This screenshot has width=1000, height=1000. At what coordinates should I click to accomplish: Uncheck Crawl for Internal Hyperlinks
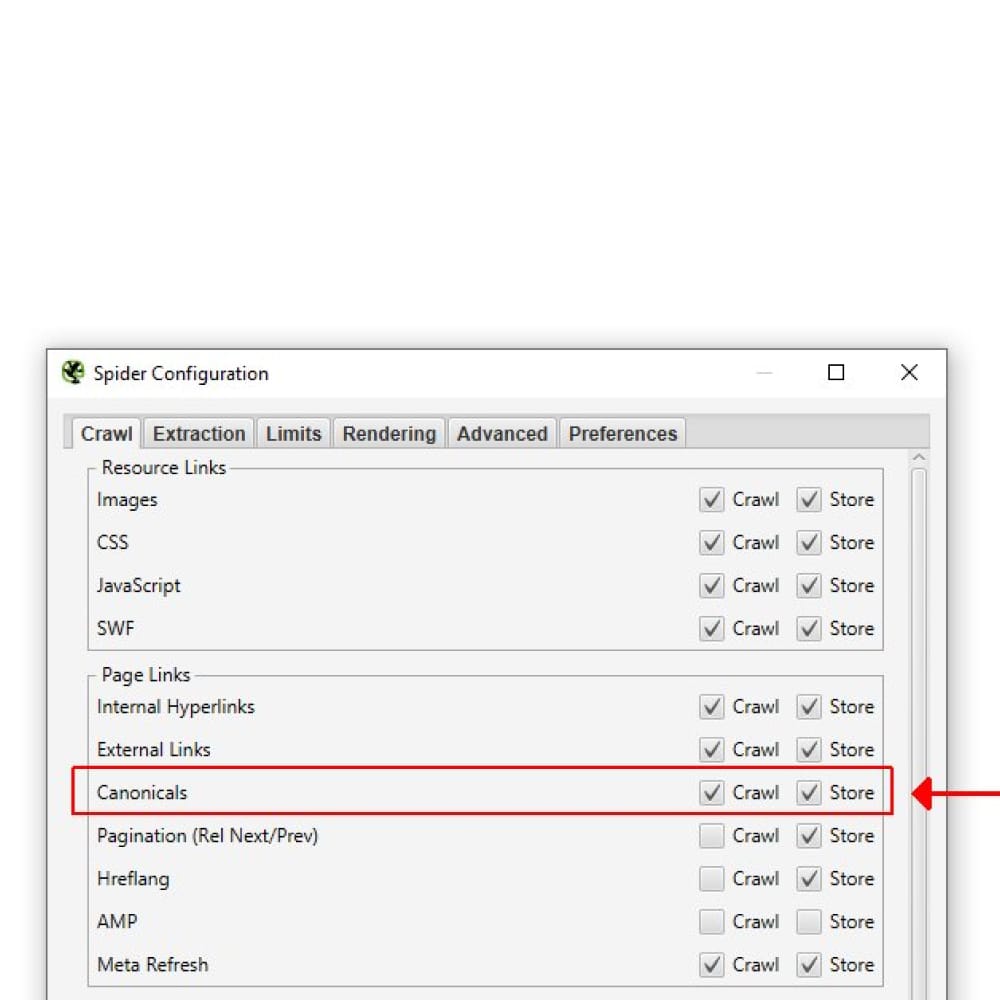click(711, 706)
